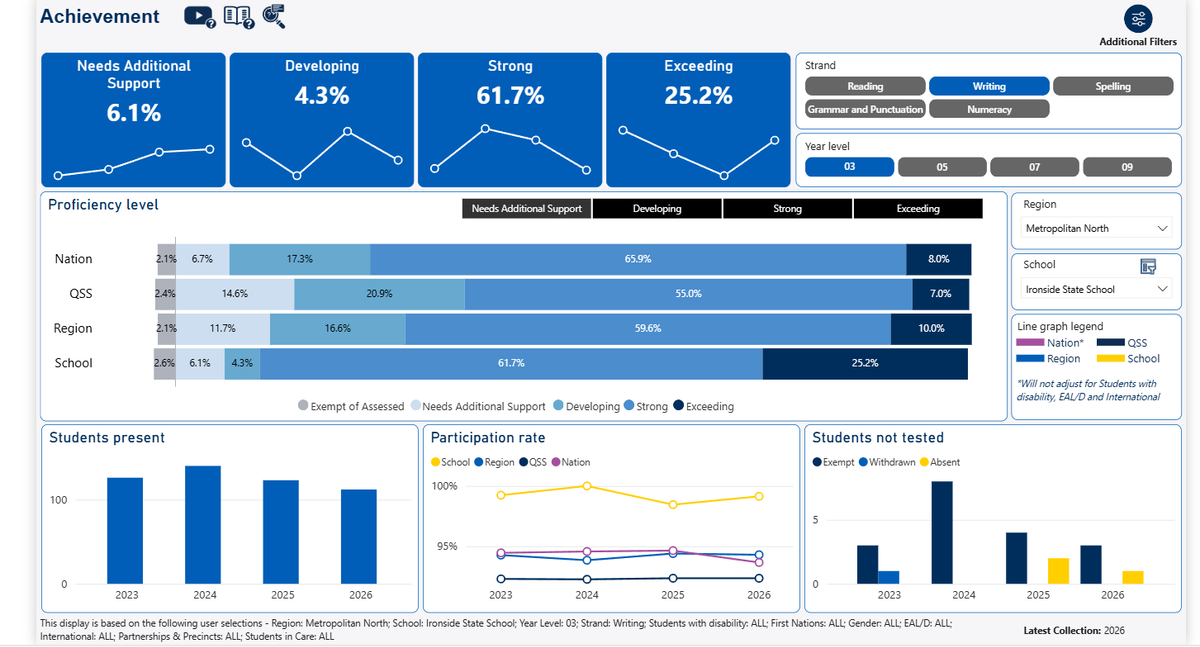Image resolution: width=1200 pixels, height=647 pixels.
Task: Click the Region 59.6% bar segment
Action: [x=648, y=328]
